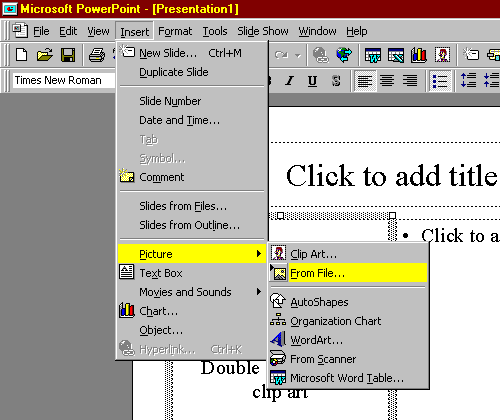Toggle Right Alignment button

point(410,80)
